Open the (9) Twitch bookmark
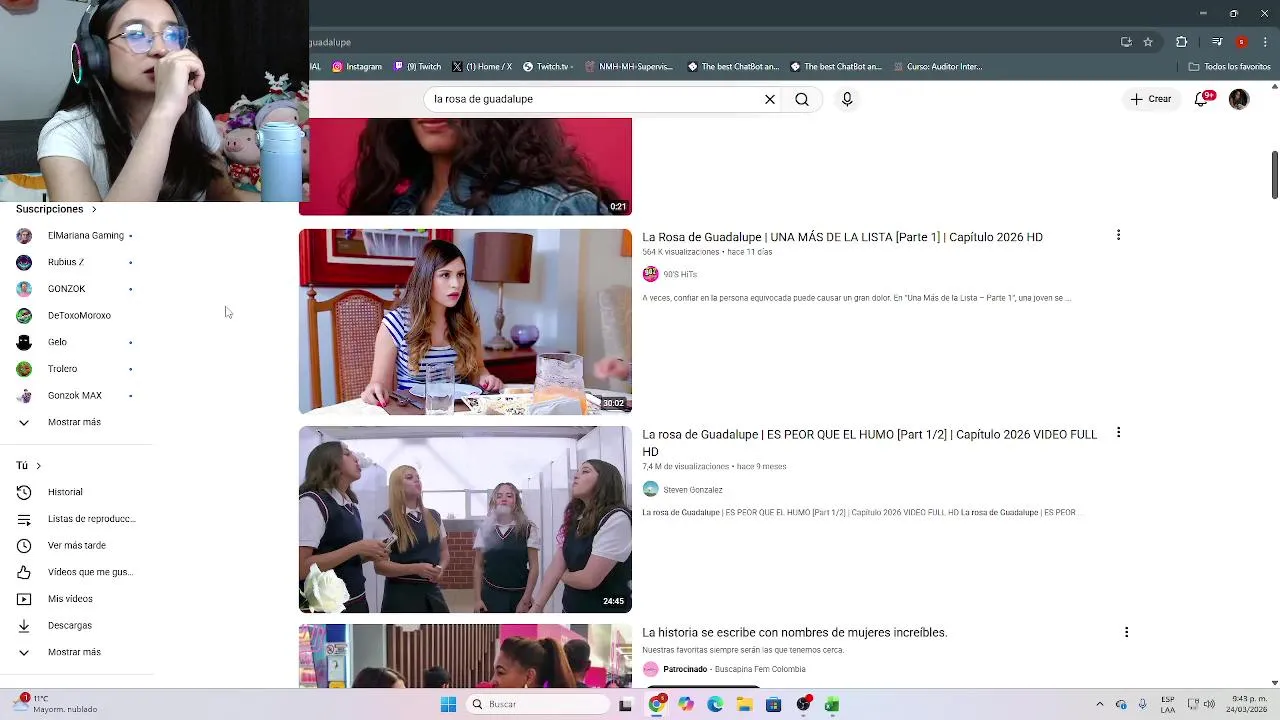This screenshot has width=1280, height=720. [418, 67]
